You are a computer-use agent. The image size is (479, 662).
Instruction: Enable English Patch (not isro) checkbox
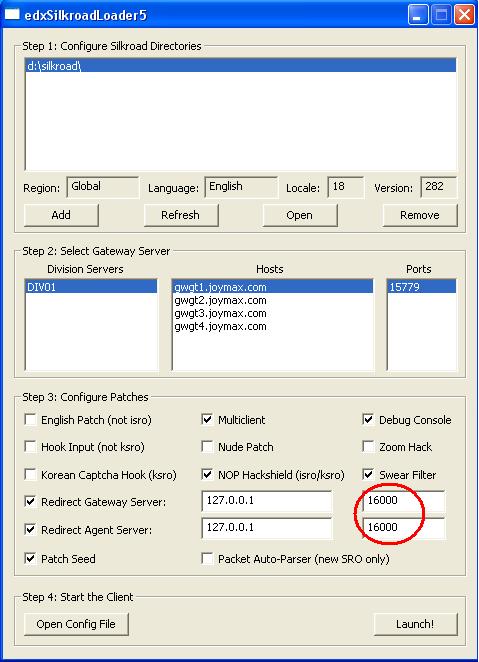[30, 420]
